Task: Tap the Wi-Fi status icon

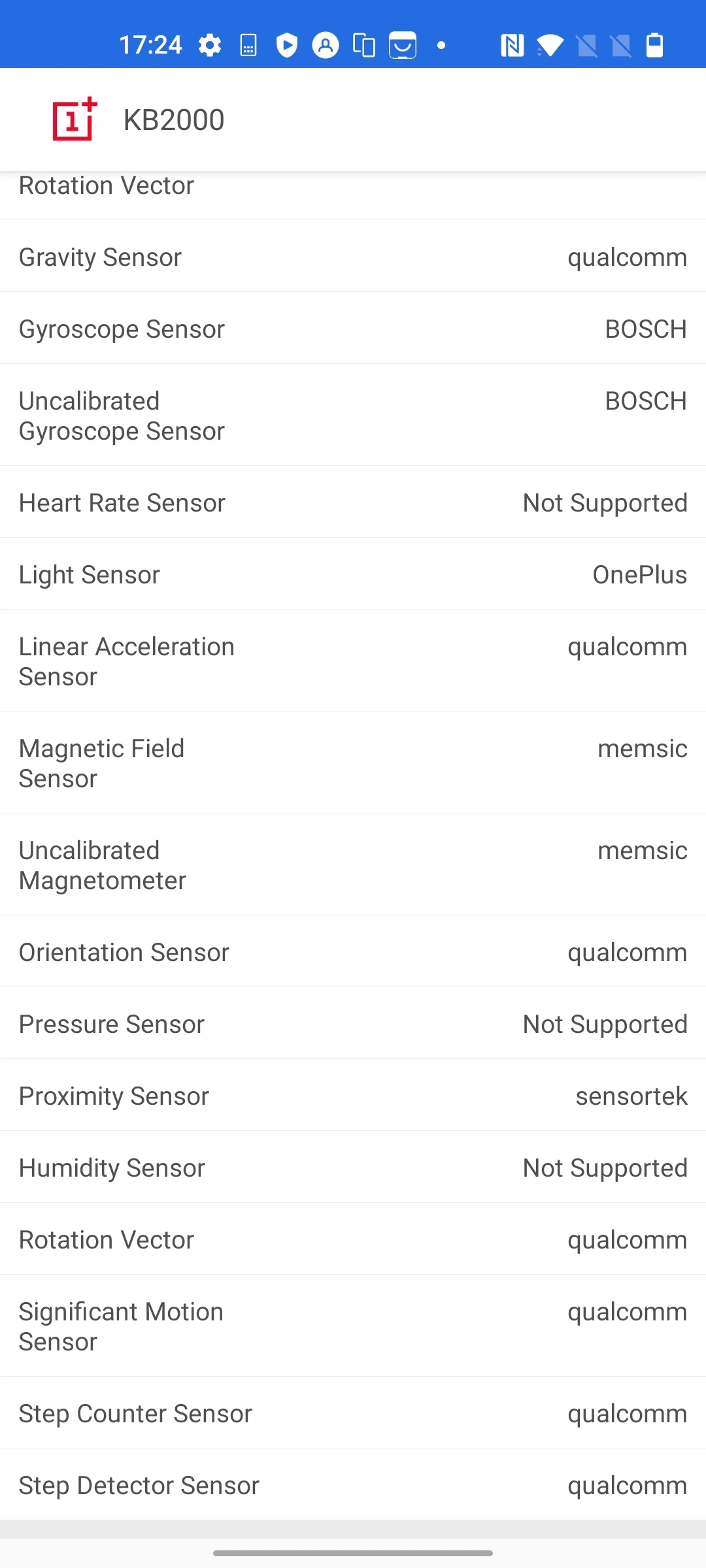Action: [x=550, y=46]
